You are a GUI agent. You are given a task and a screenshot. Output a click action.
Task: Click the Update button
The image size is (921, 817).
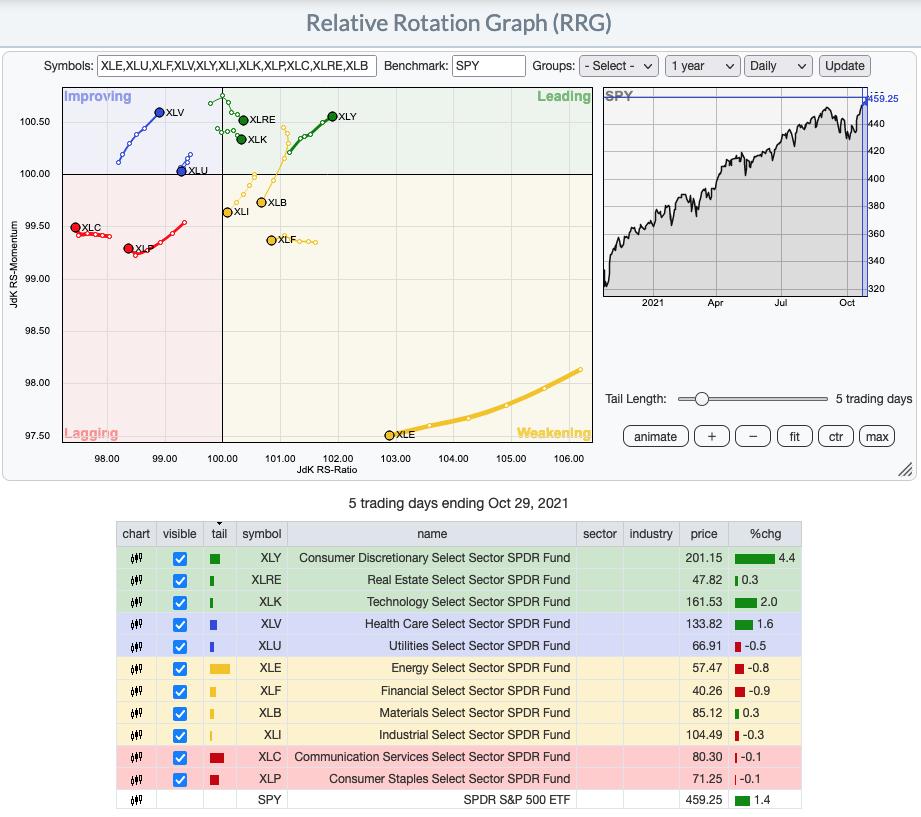pyautogui.click(x=844, y=66)
